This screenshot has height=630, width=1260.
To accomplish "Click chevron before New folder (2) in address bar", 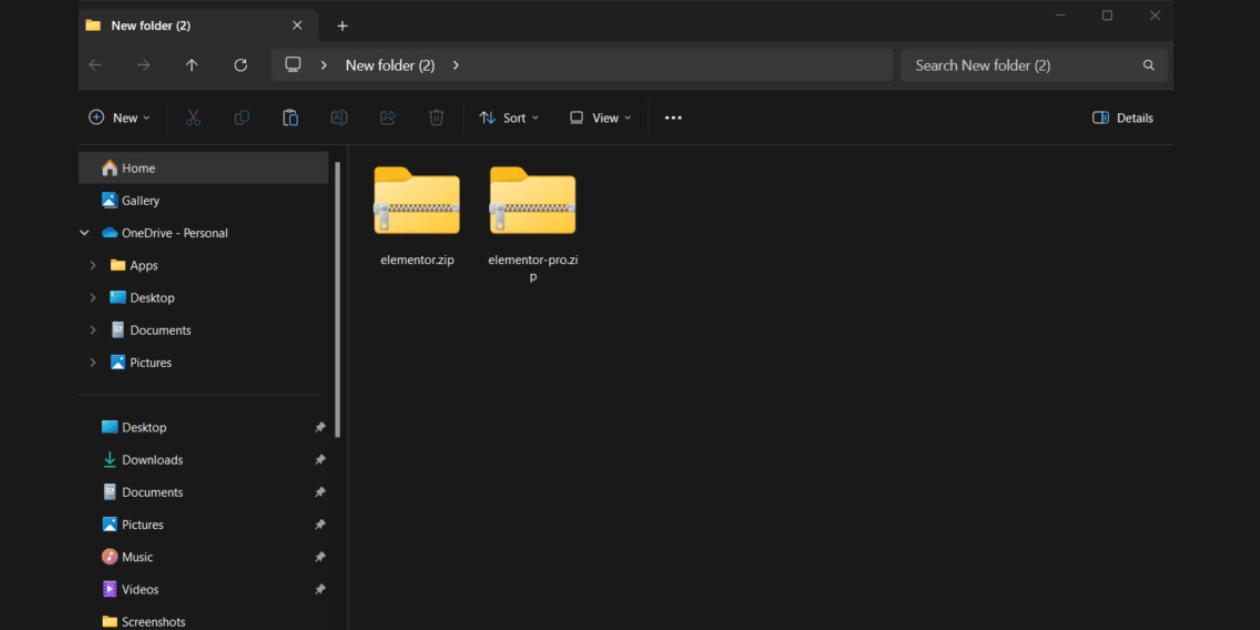I will (x=324, y=65).
